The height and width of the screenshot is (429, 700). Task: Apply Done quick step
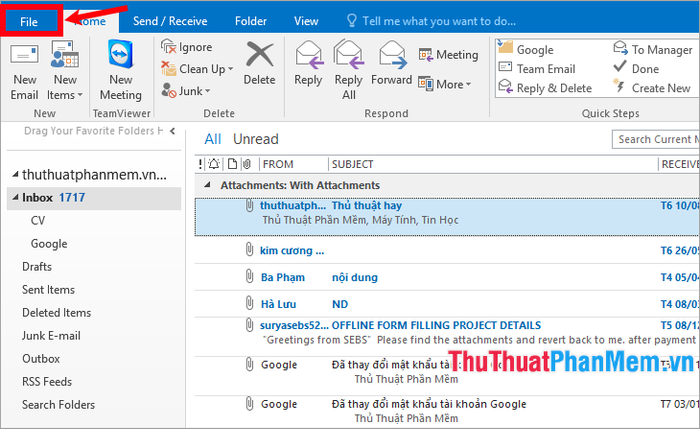(636, 69)
